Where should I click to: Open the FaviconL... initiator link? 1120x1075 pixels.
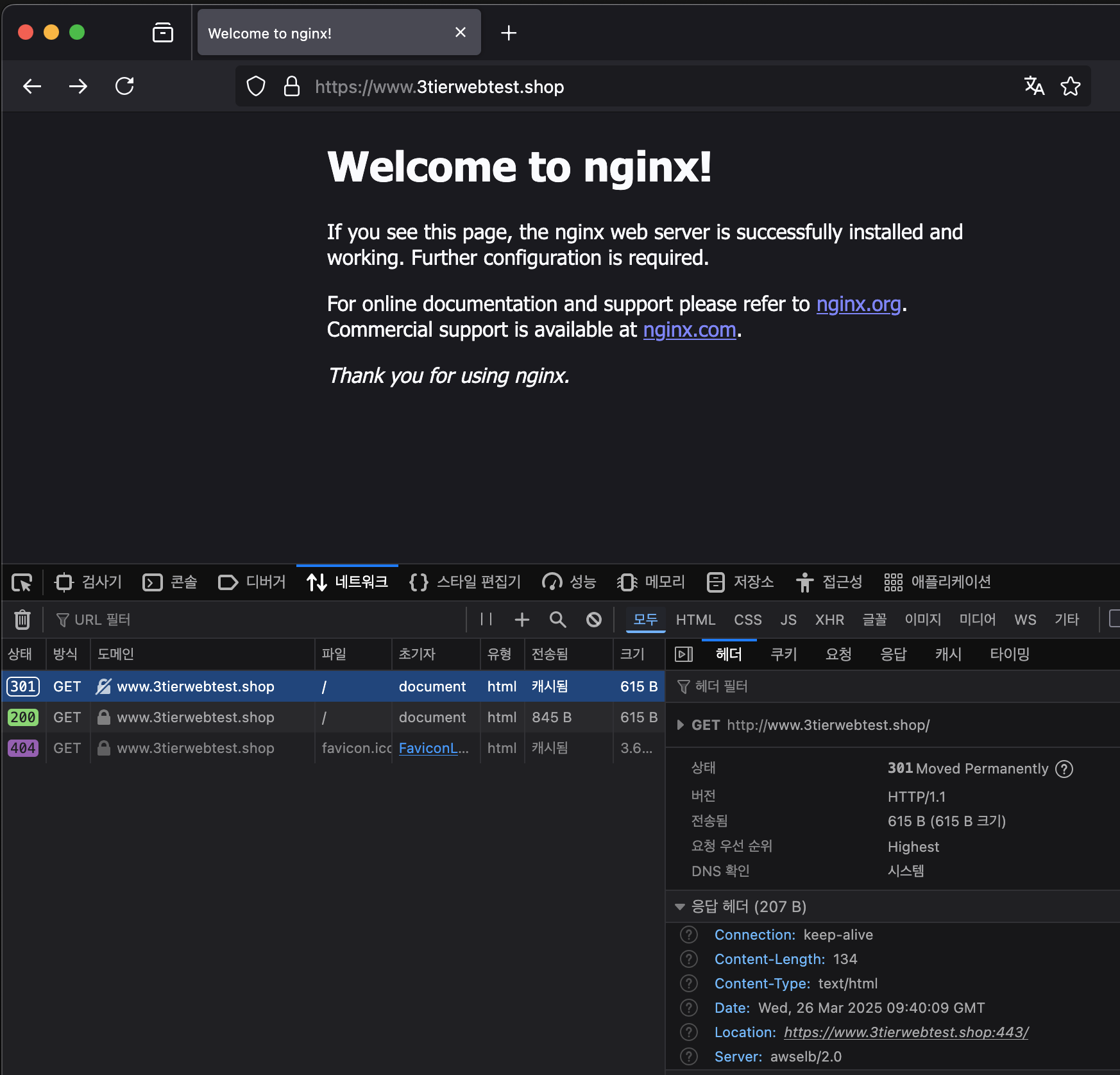[x=434, y=748]
